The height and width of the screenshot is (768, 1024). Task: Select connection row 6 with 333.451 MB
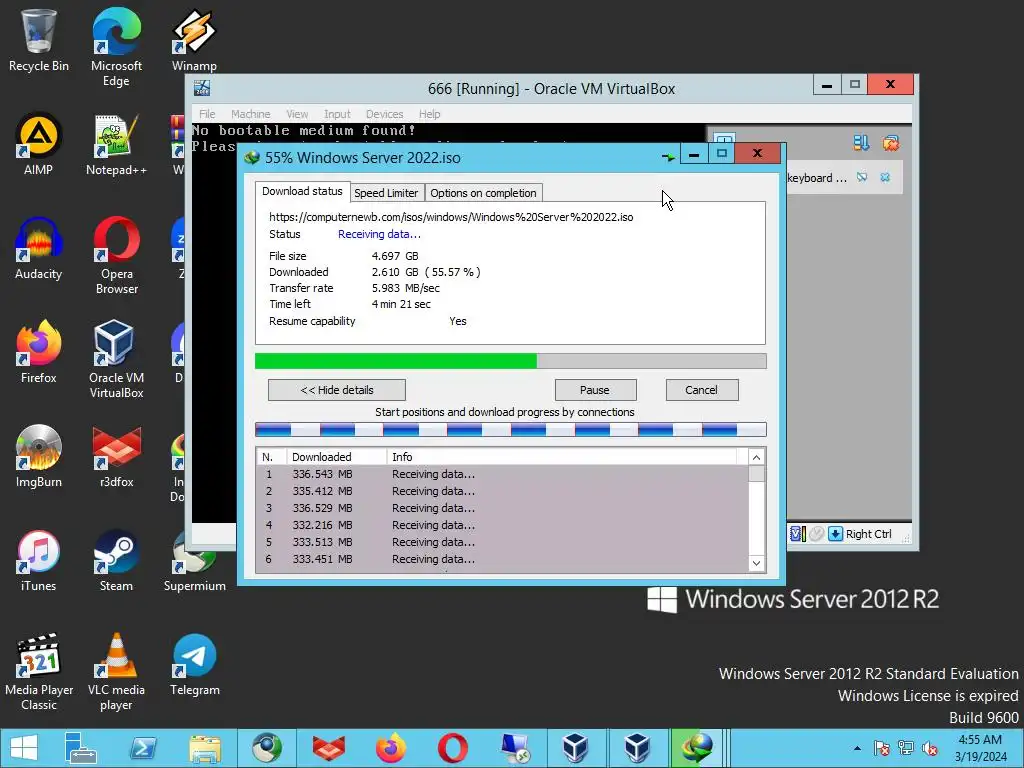click(502, 559)
